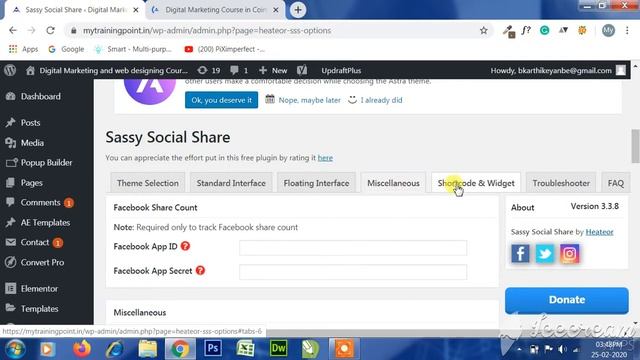Open AE Templates in the sidebar
The height and width of the screenshot is (360, 640).
(x=45, y=222)
